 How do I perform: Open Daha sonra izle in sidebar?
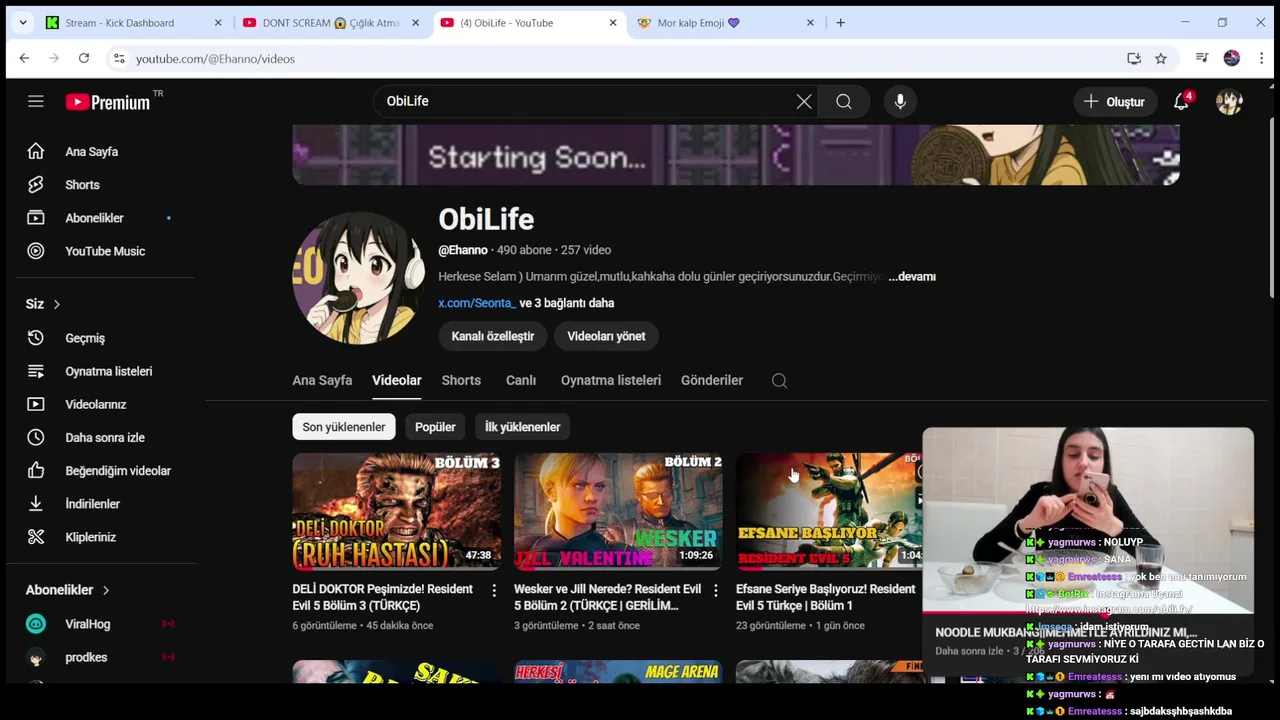click(104, 437)
